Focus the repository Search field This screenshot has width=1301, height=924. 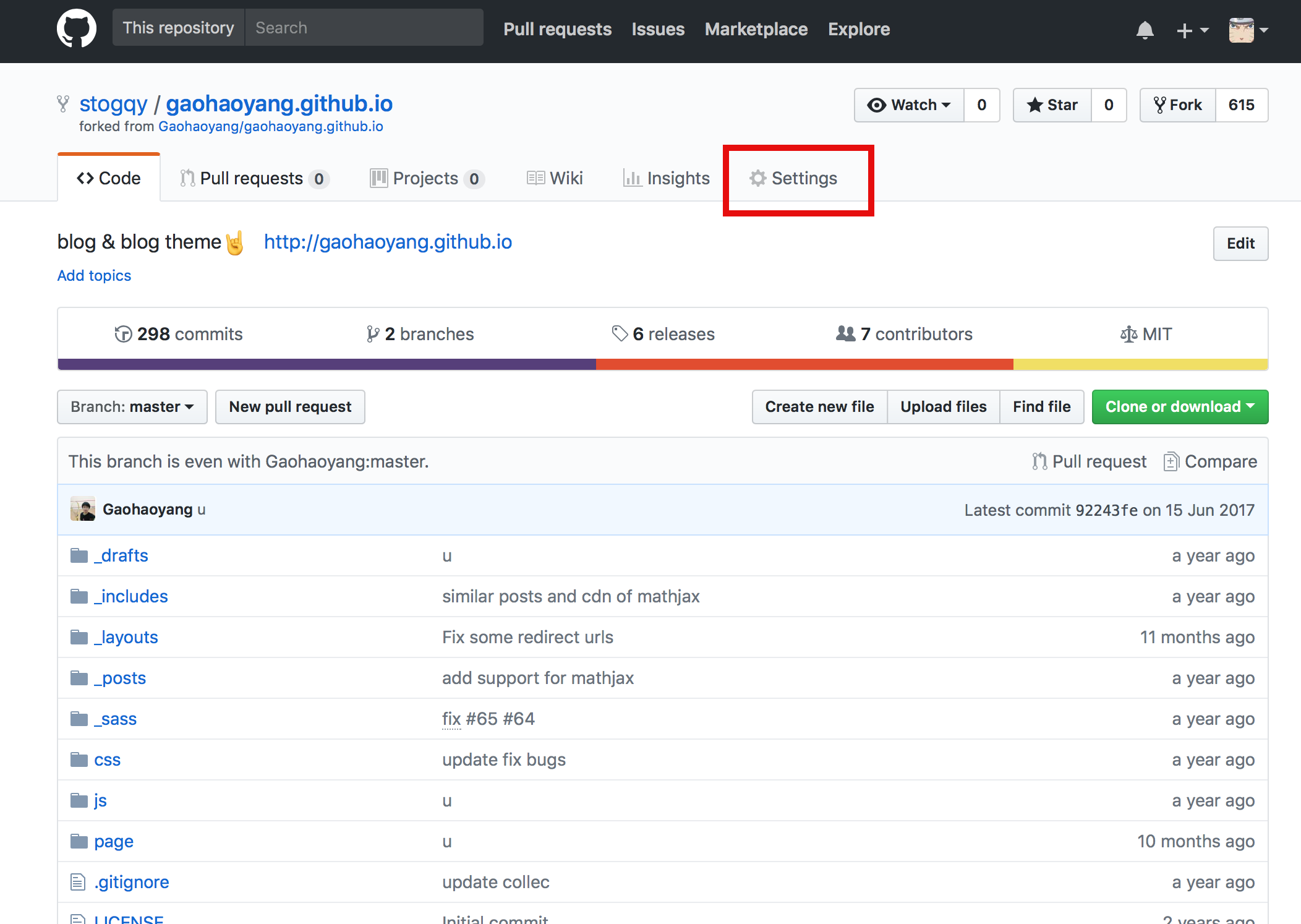tap(364, 28)
